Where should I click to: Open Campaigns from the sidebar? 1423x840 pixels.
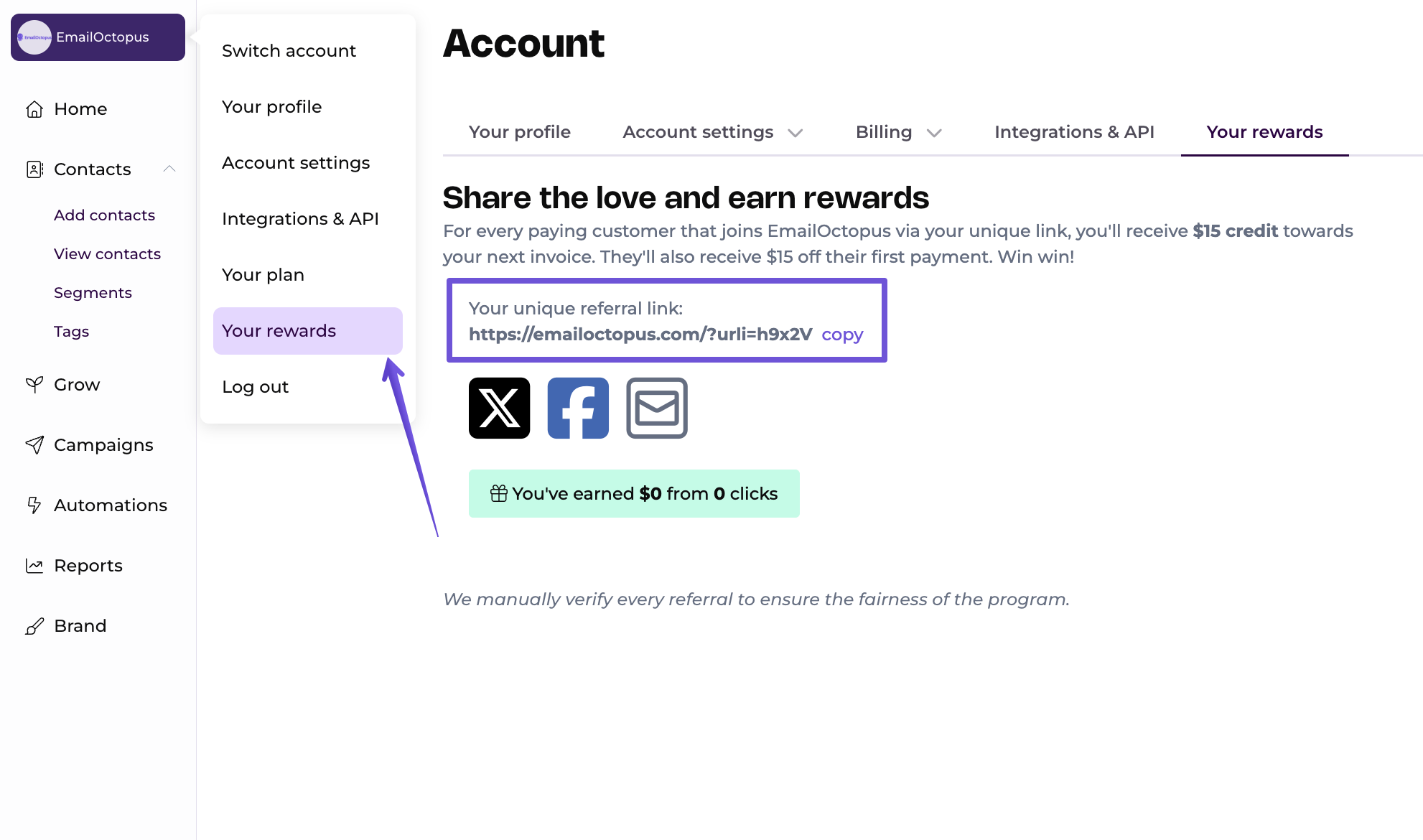tap(103, 444)
